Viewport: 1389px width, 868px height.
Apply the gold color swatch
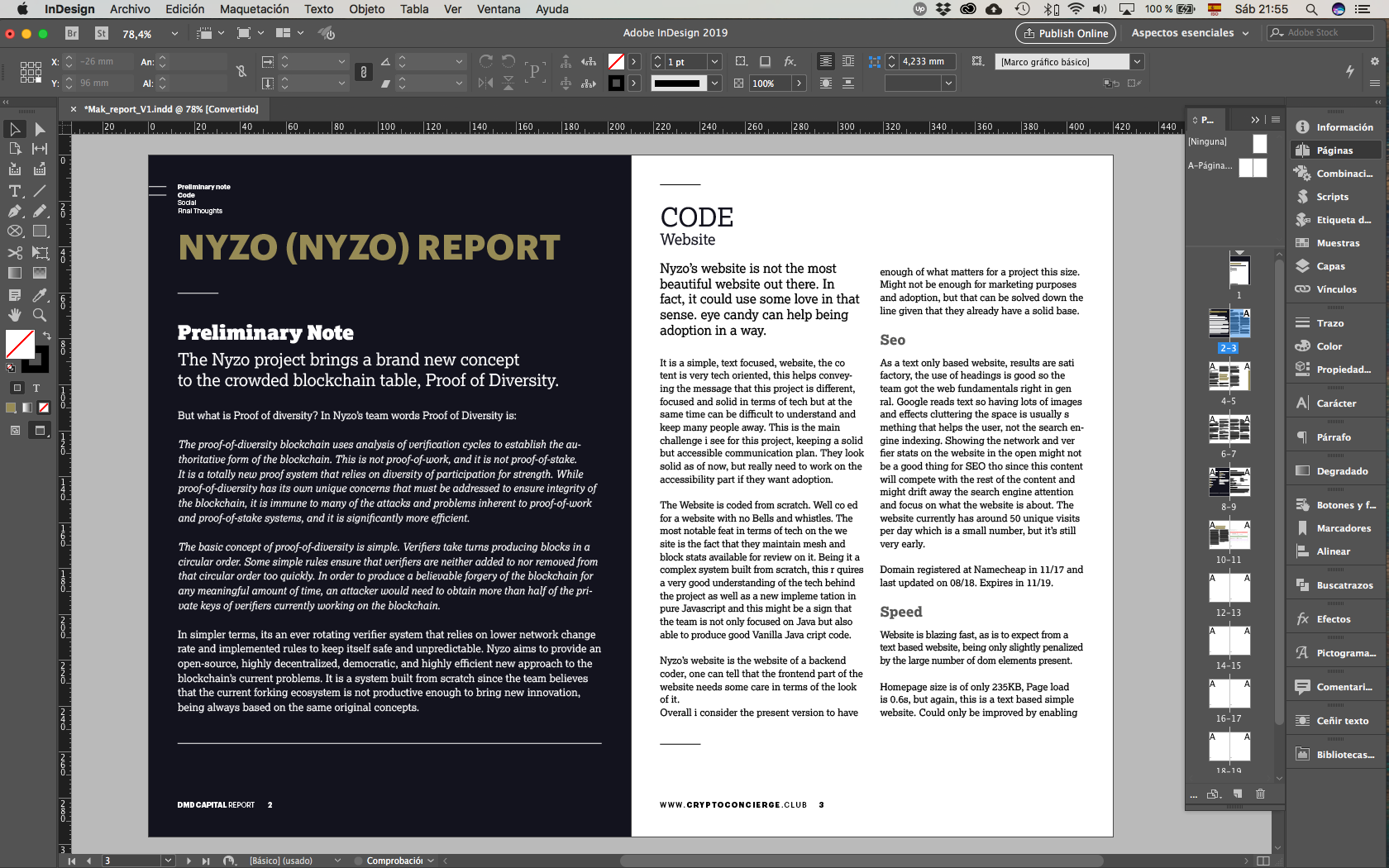[x=11, y=408]
